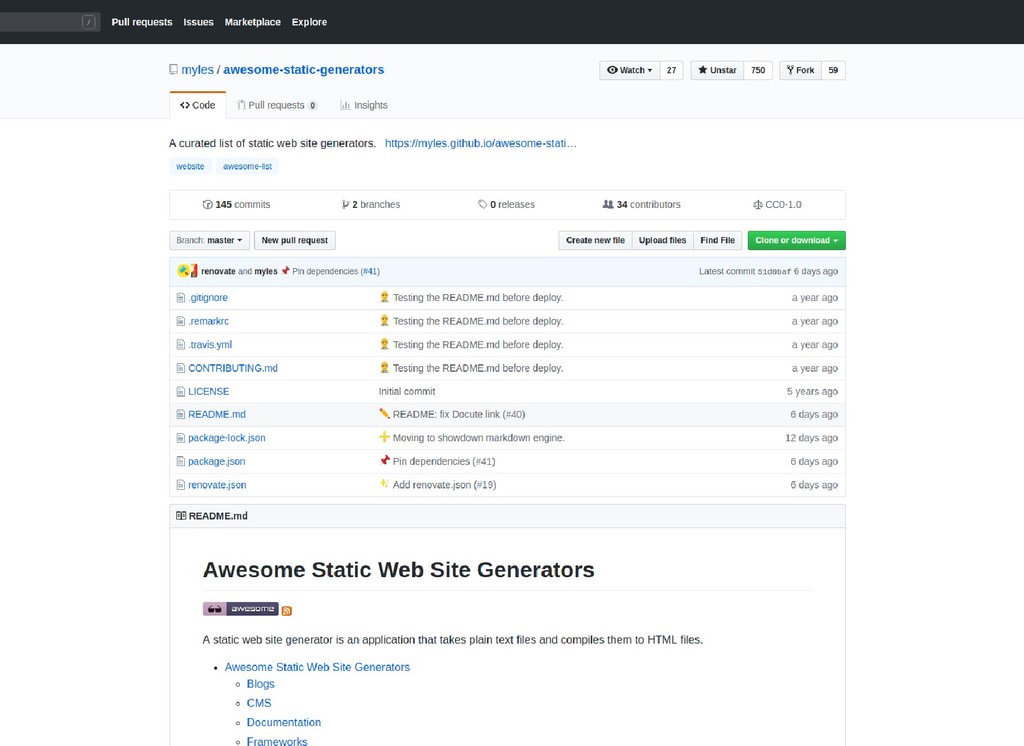Open 'Initial commit' message on LICENSE row
1024x746 pixels.
tap(407, 391)
